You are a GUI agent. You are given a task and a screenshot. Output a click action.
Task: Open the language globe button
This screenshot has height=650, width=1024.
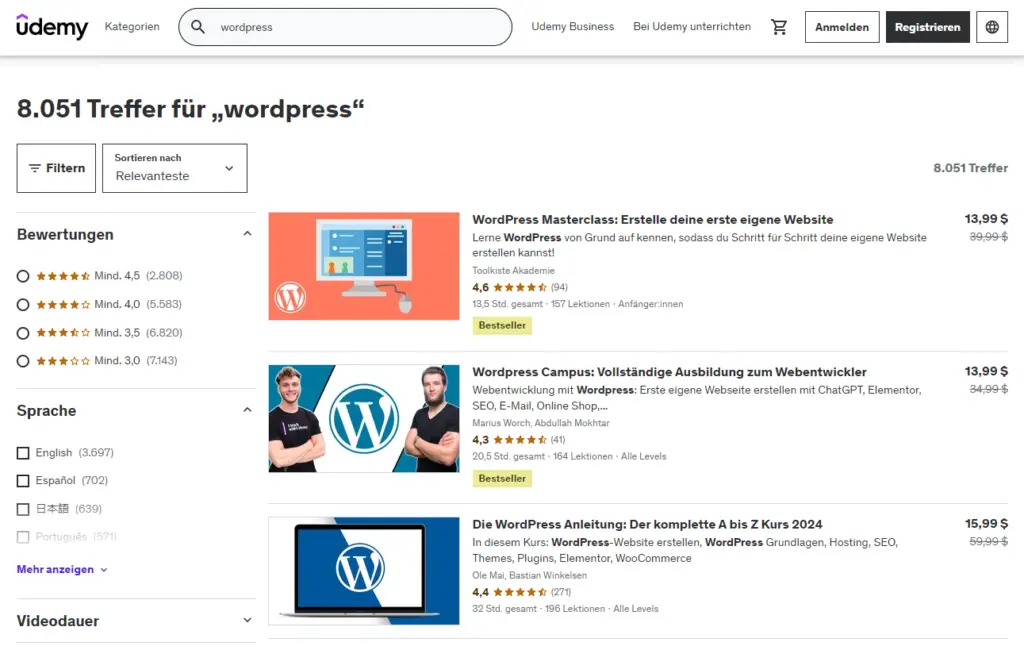992,27
